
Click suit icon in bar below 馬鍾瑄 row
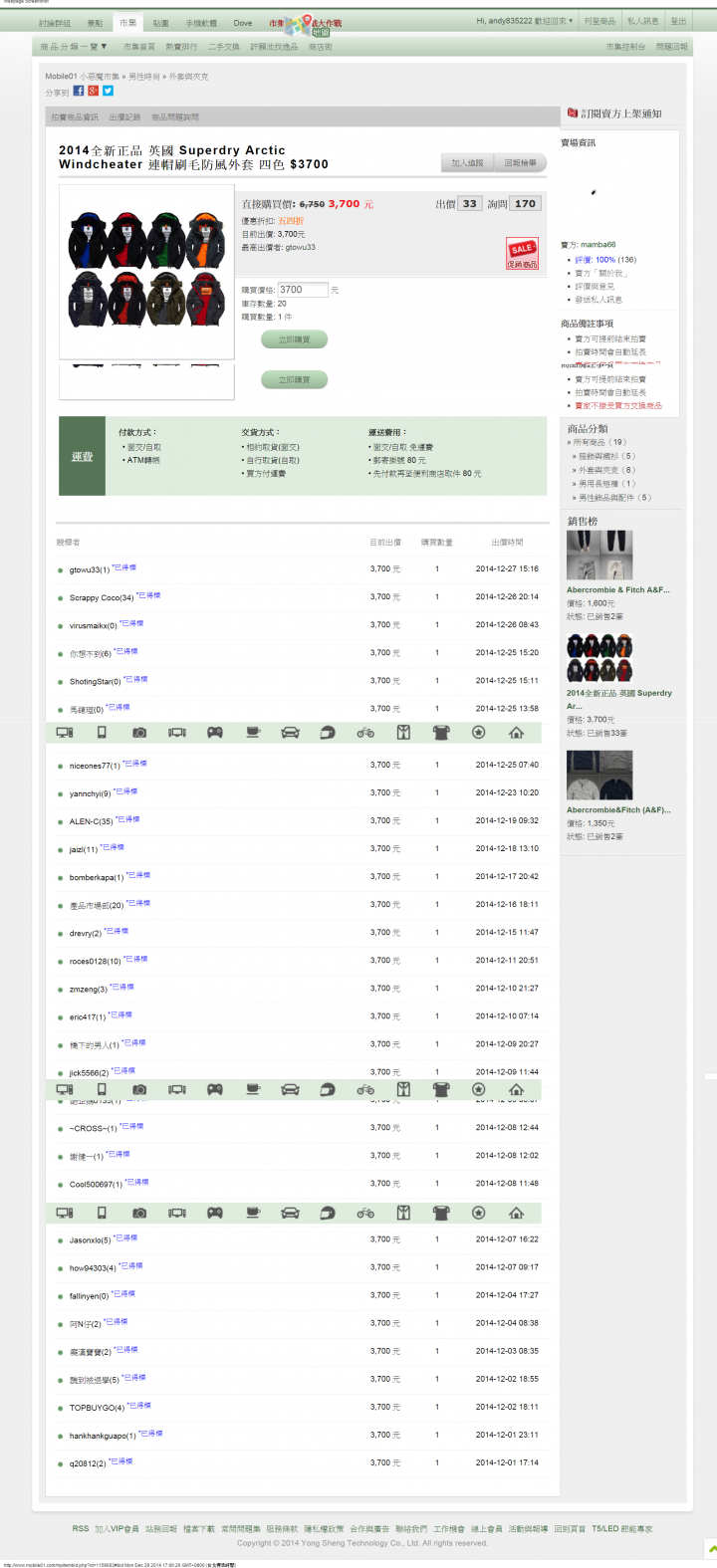(x=403, y=733)
